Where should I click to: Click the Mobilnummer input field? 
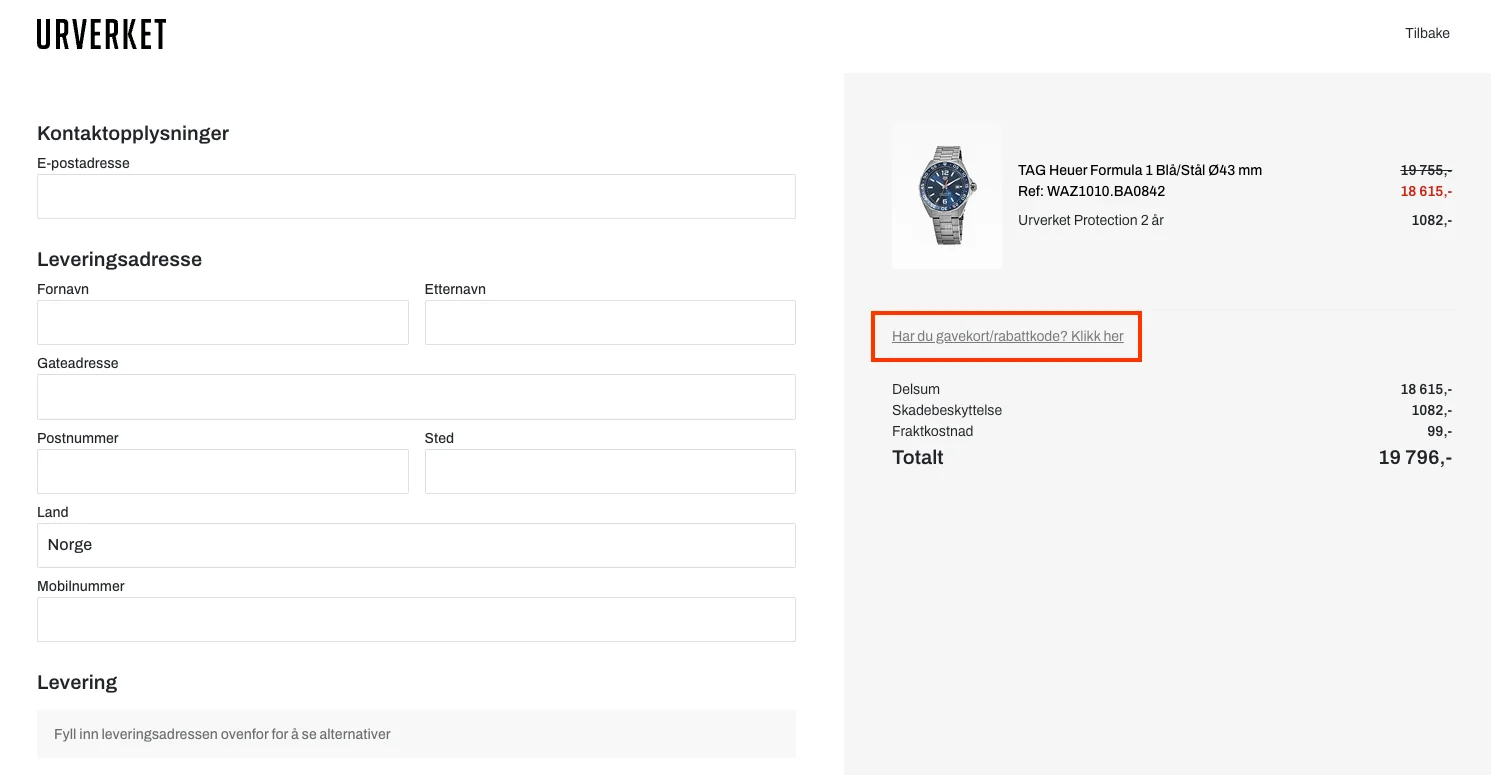[x=416, y=619]
